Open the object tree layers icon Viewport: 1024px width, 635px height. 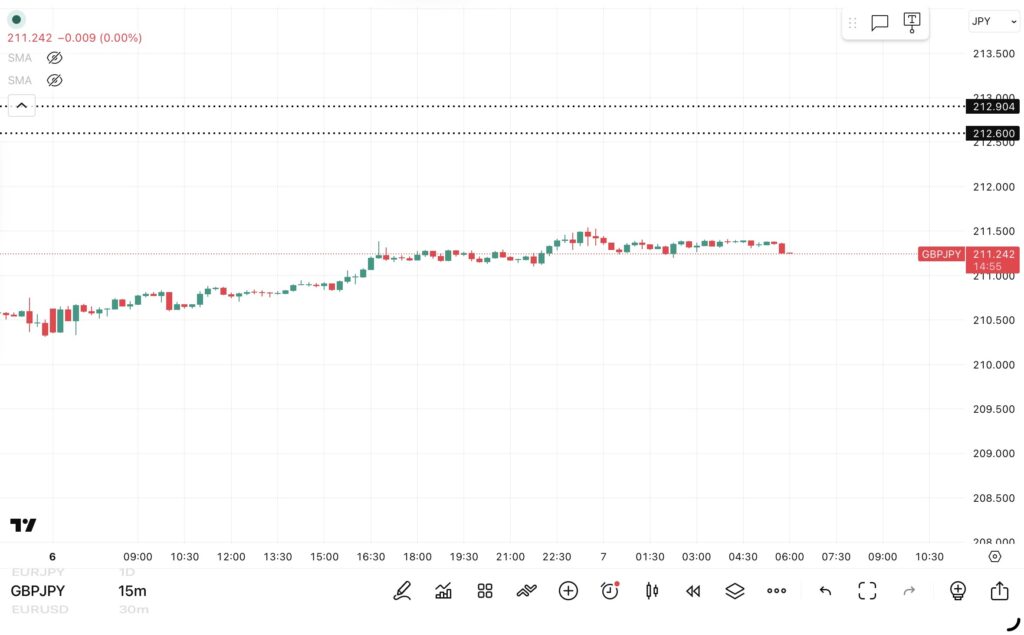coord(735,591)
